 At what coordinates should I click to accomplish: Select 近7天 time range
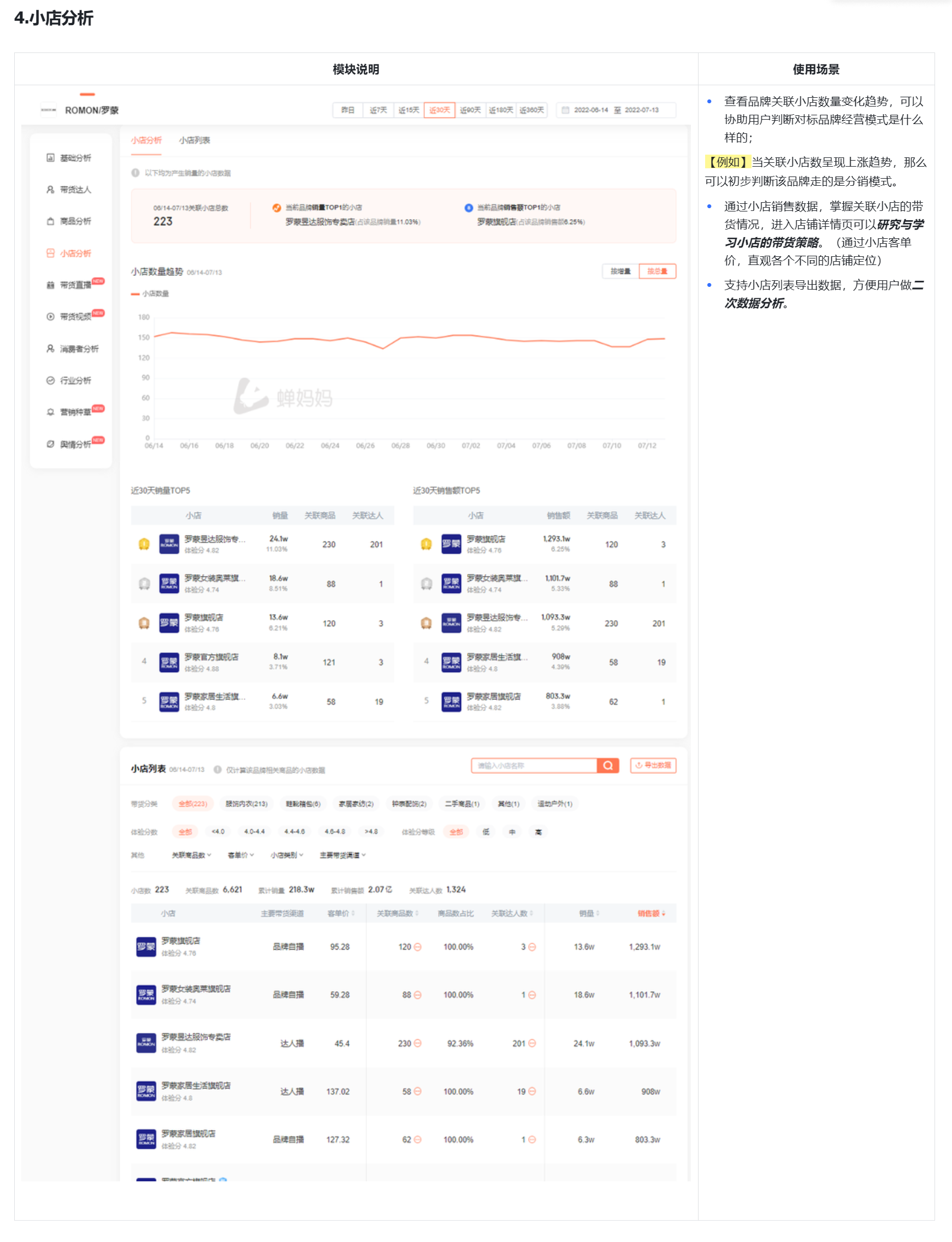click(x=379, y=110)
